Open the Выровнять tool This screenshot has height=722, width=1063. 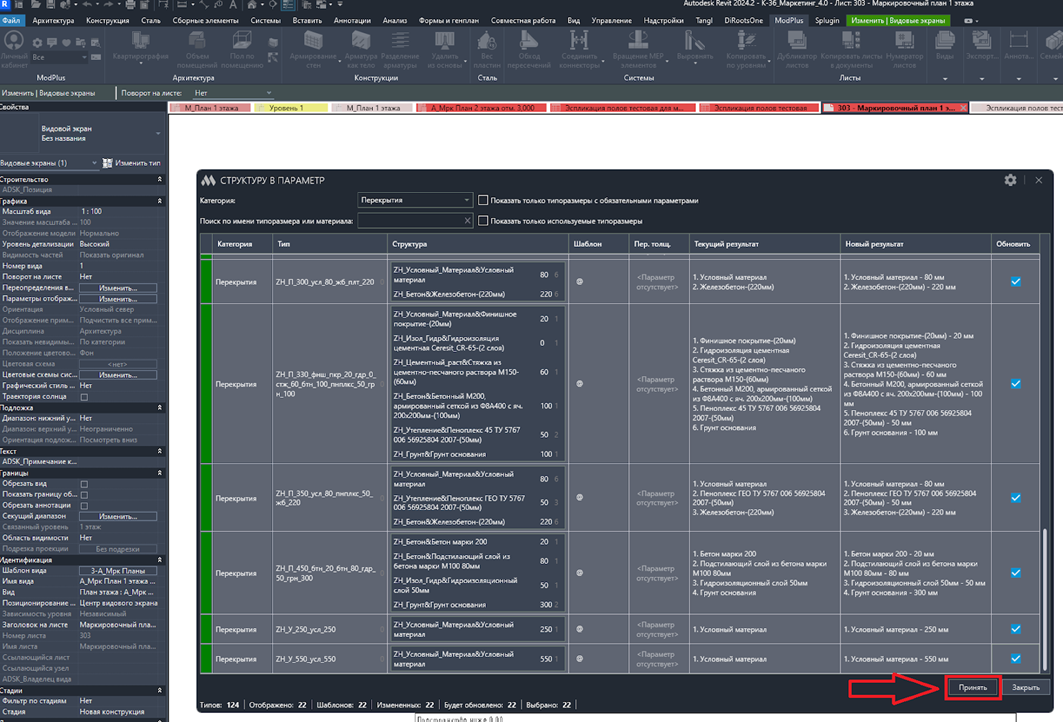click(694, 47)
